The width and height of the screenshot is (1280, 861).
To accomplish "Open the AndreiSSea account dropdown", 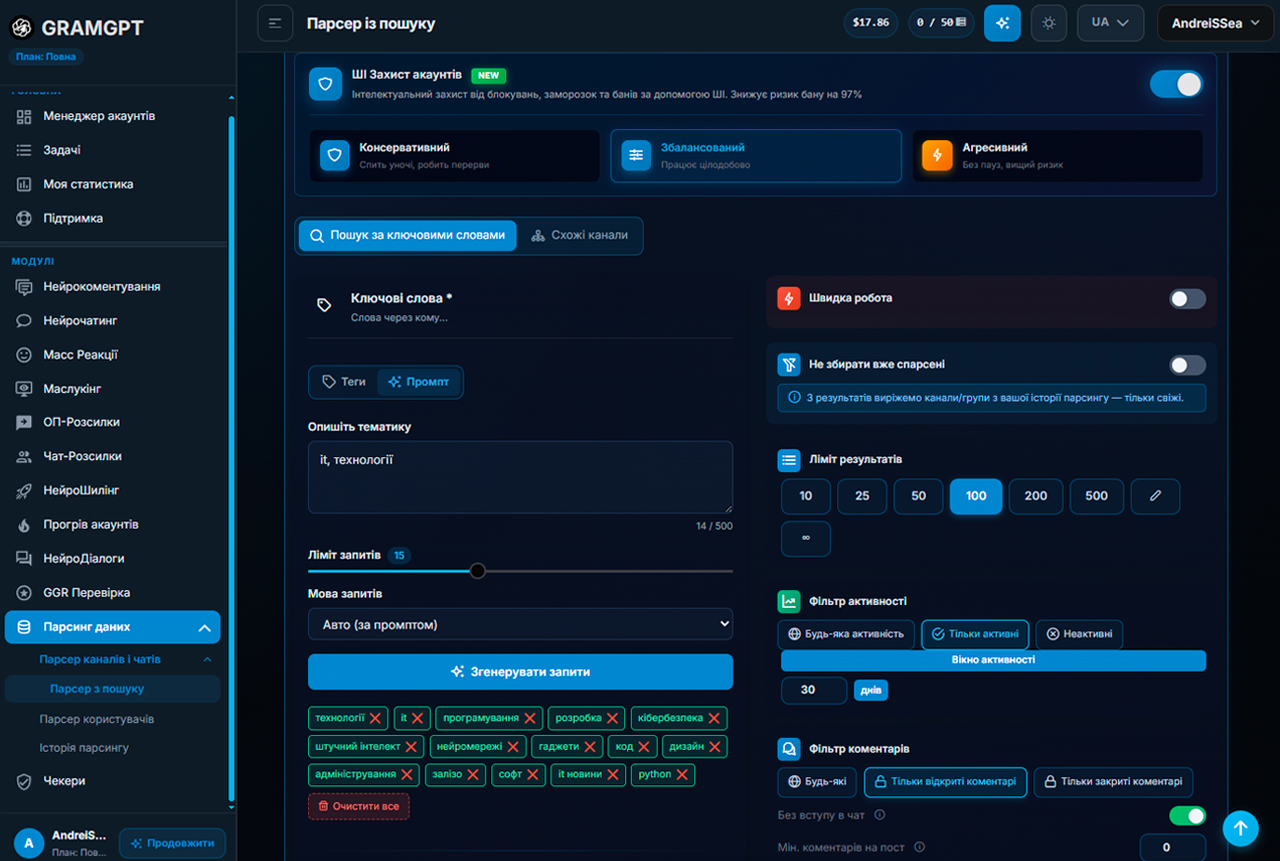I will click(x=1215, y=23).
